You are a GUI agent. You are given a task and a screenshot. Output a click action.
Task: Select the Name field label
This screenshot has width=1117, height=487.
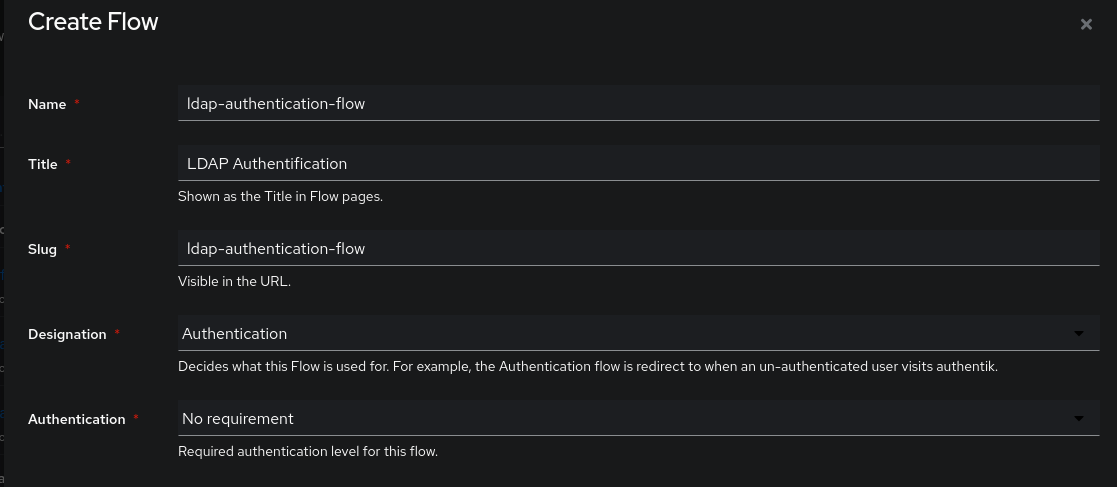[47, 104]
